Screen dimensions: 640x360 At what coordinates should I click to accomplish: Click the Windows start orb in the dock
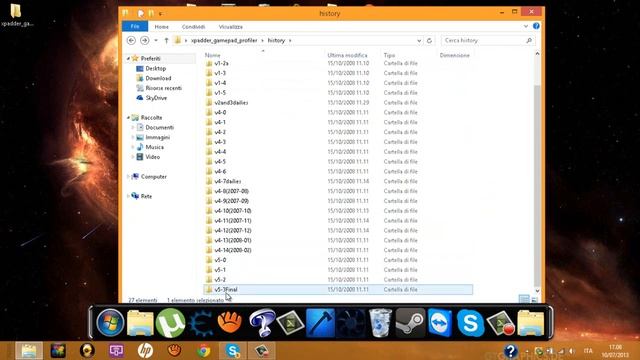110,322
